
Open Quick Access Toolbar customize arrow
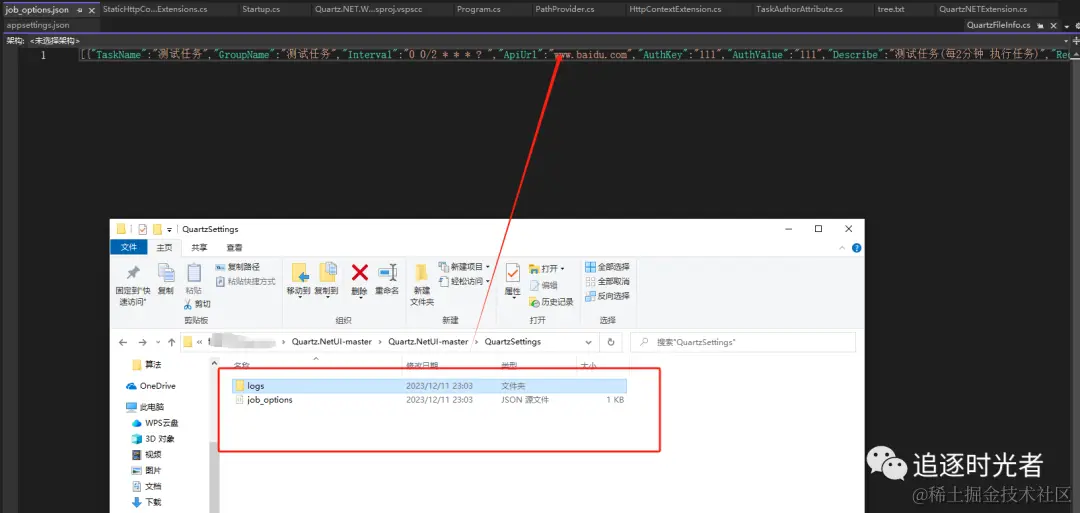169,229
